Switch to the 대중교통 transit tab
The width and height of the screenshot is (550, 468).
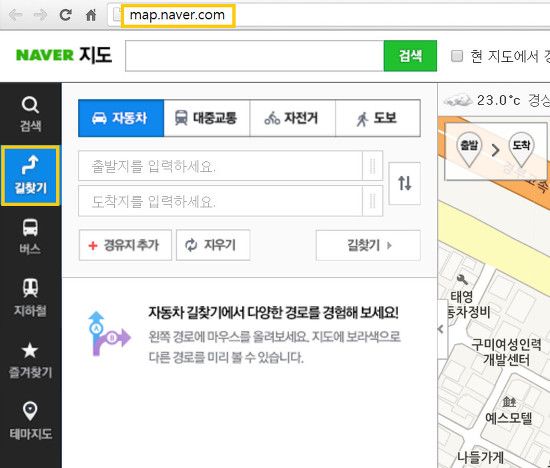click(x=207, y=118)
